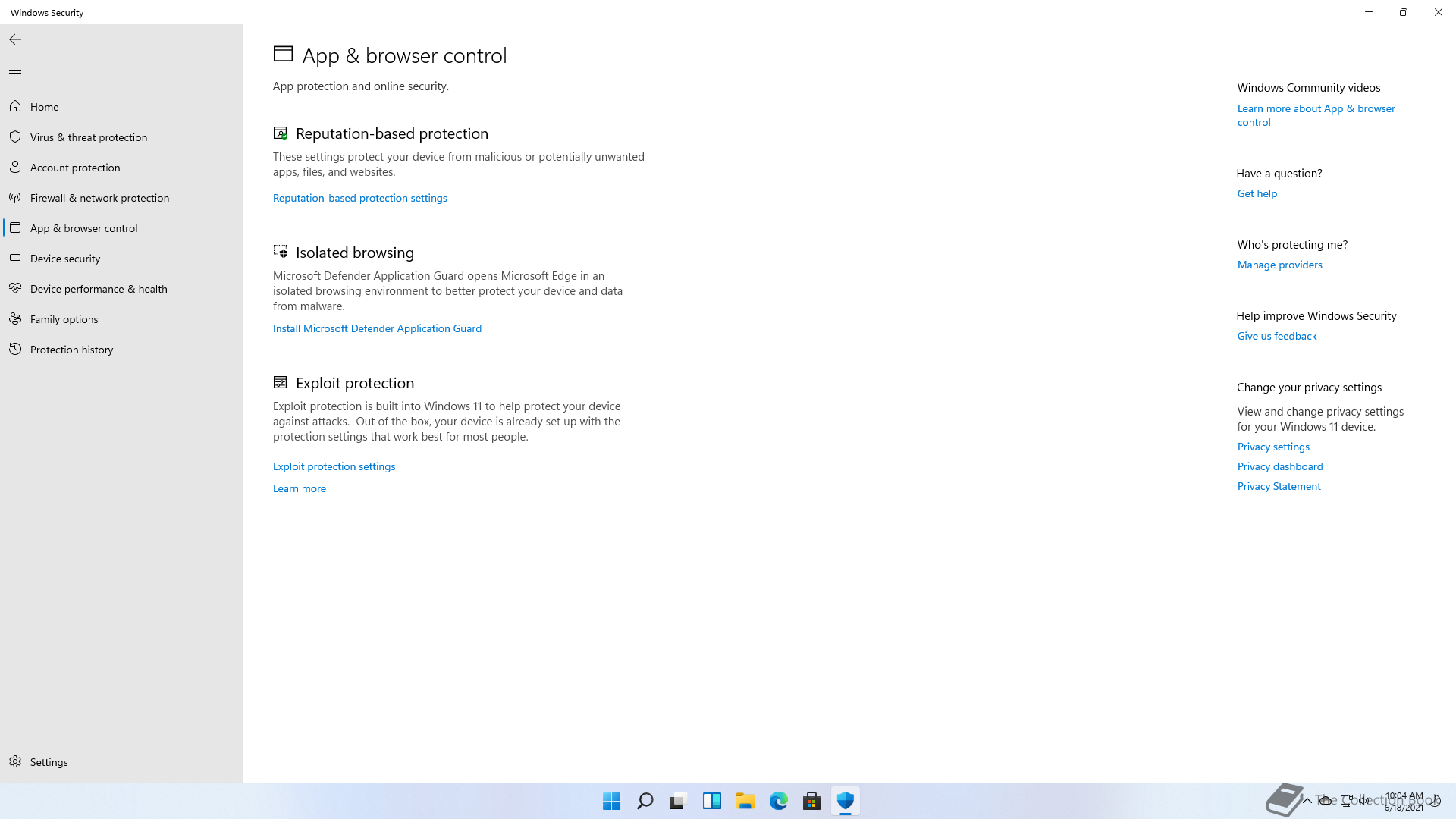Open Firewall & network protection
Image resolution: width=1456 pixels, height=819 pixels.
tap(121, 198)
